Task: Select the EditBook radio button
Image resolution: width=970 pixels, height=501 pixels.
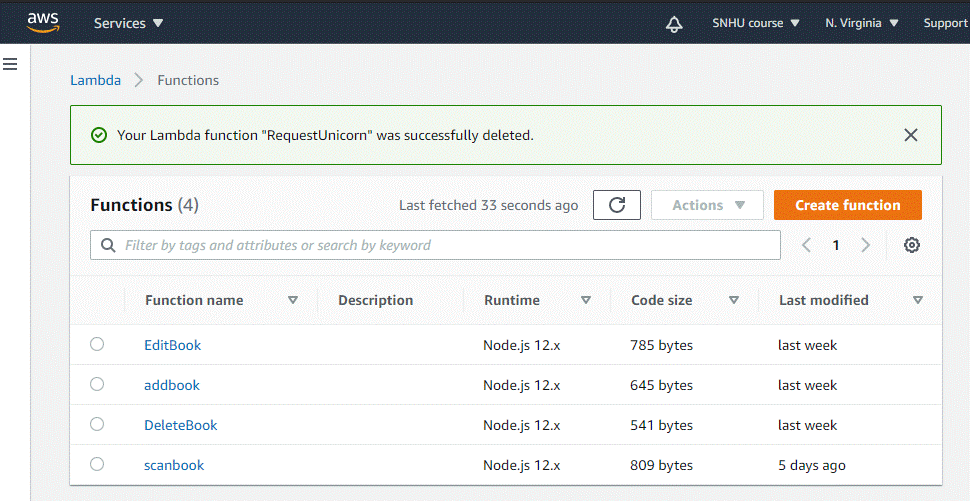Action: pos(97,344)
